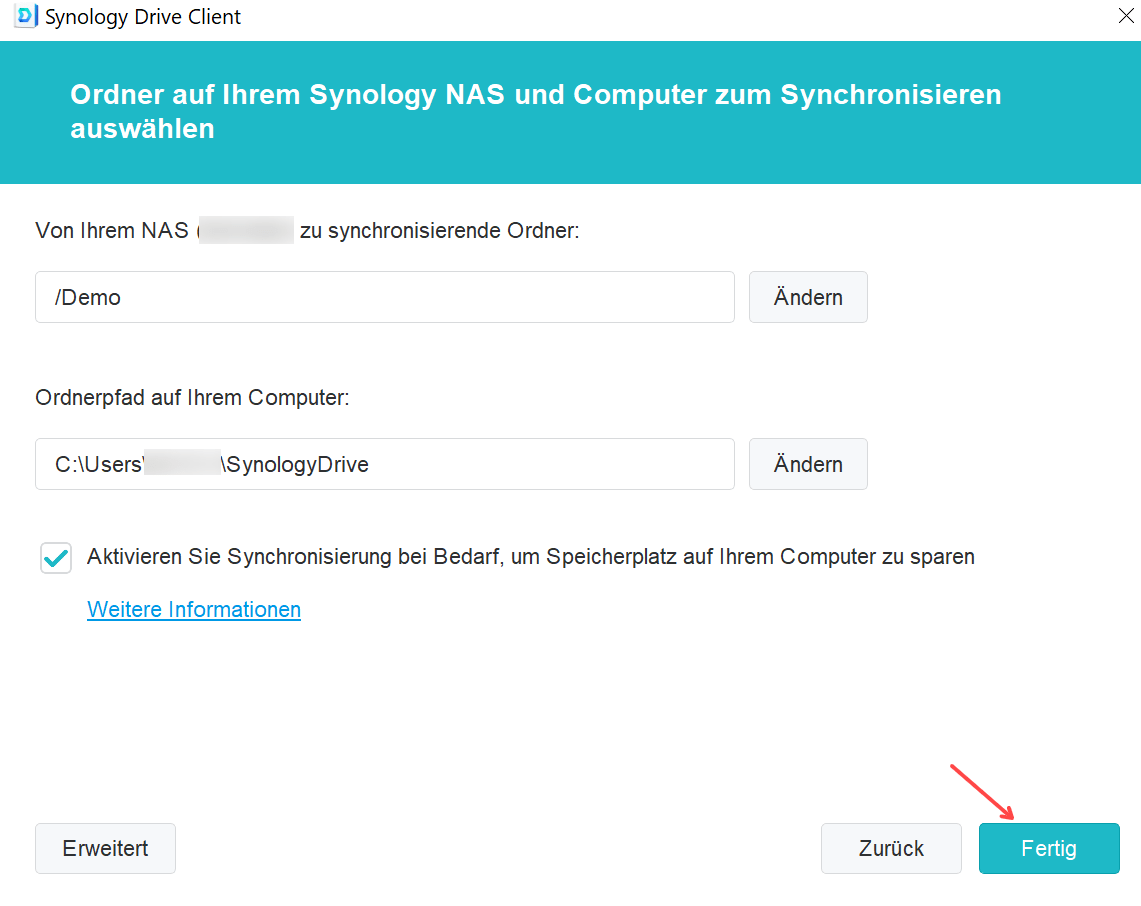Open the Weitere Informationen link
Viewport: 1141px width, 906px height.
coord(194,609)
